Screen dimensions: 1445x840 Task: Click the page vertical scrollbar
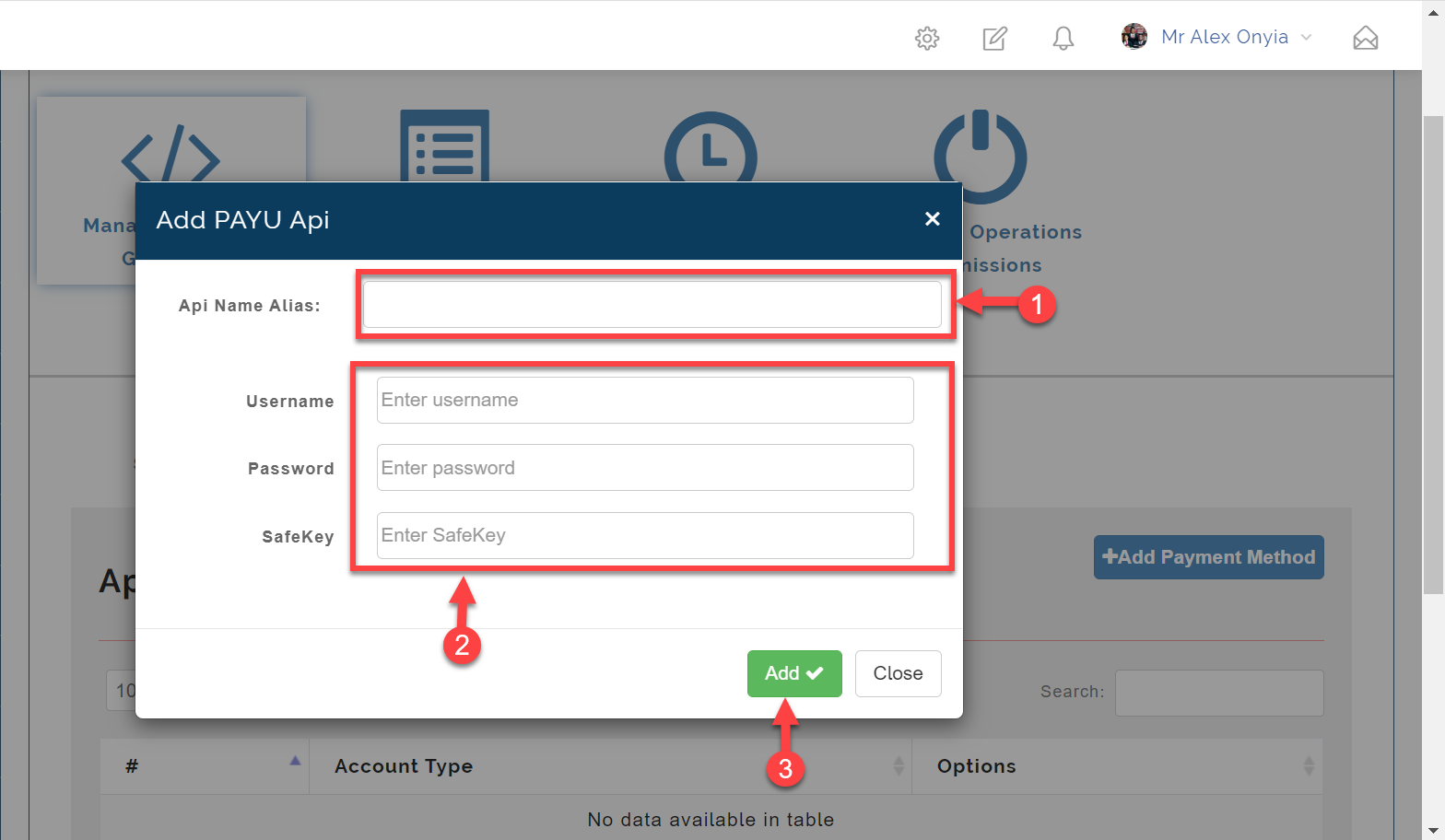[x=1433, y=356]
